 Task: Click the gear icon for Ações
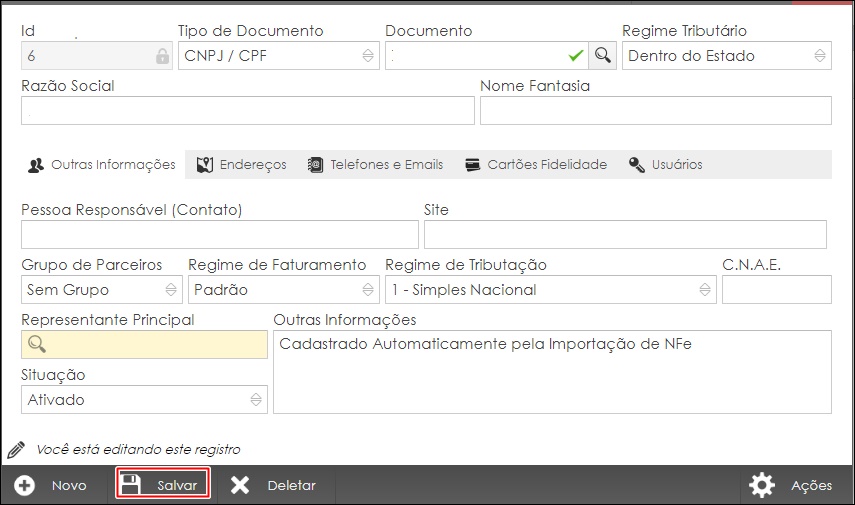pos(761,485)
